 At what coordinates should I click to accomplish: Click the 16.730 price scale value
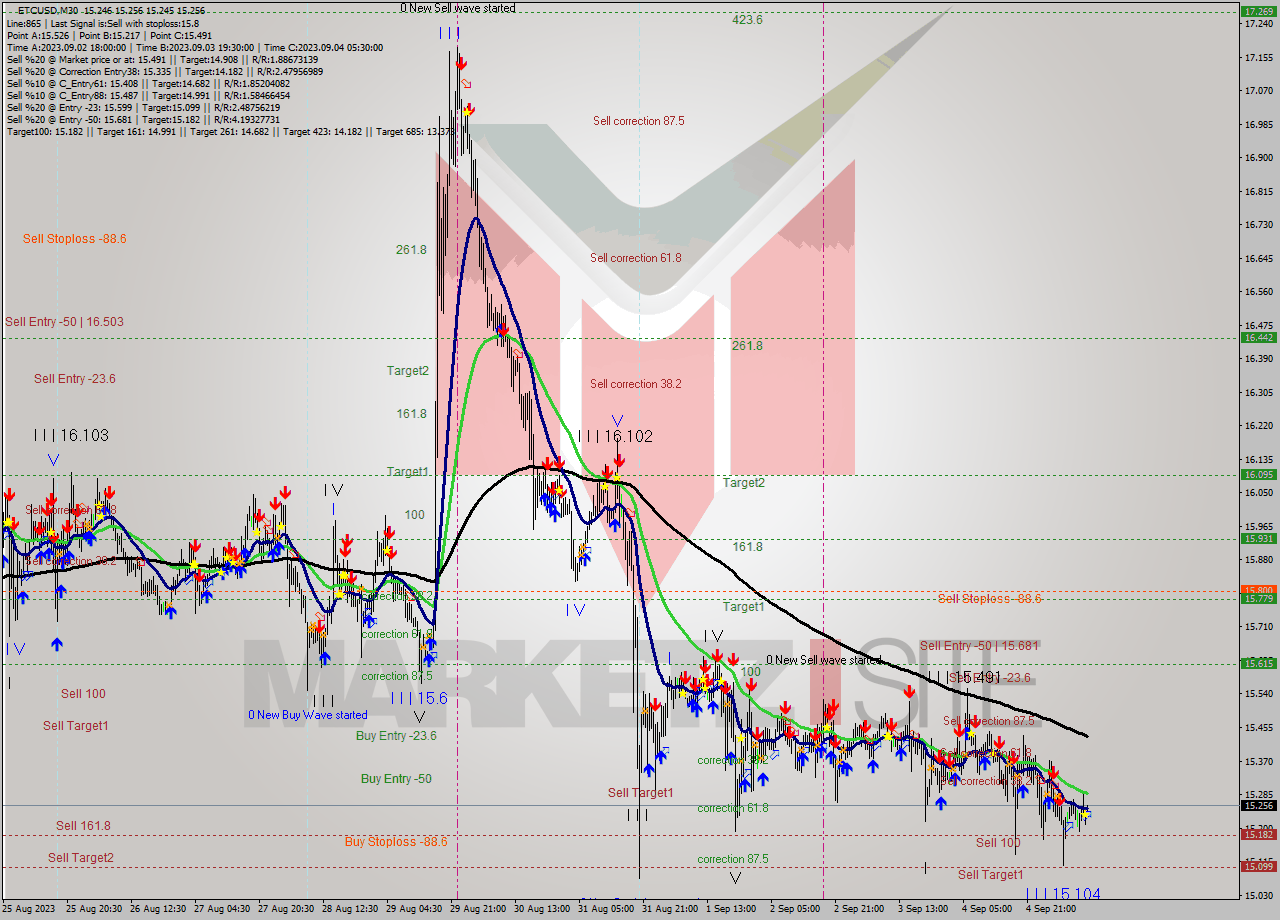pyautogui.click(x=1258, y=224)
